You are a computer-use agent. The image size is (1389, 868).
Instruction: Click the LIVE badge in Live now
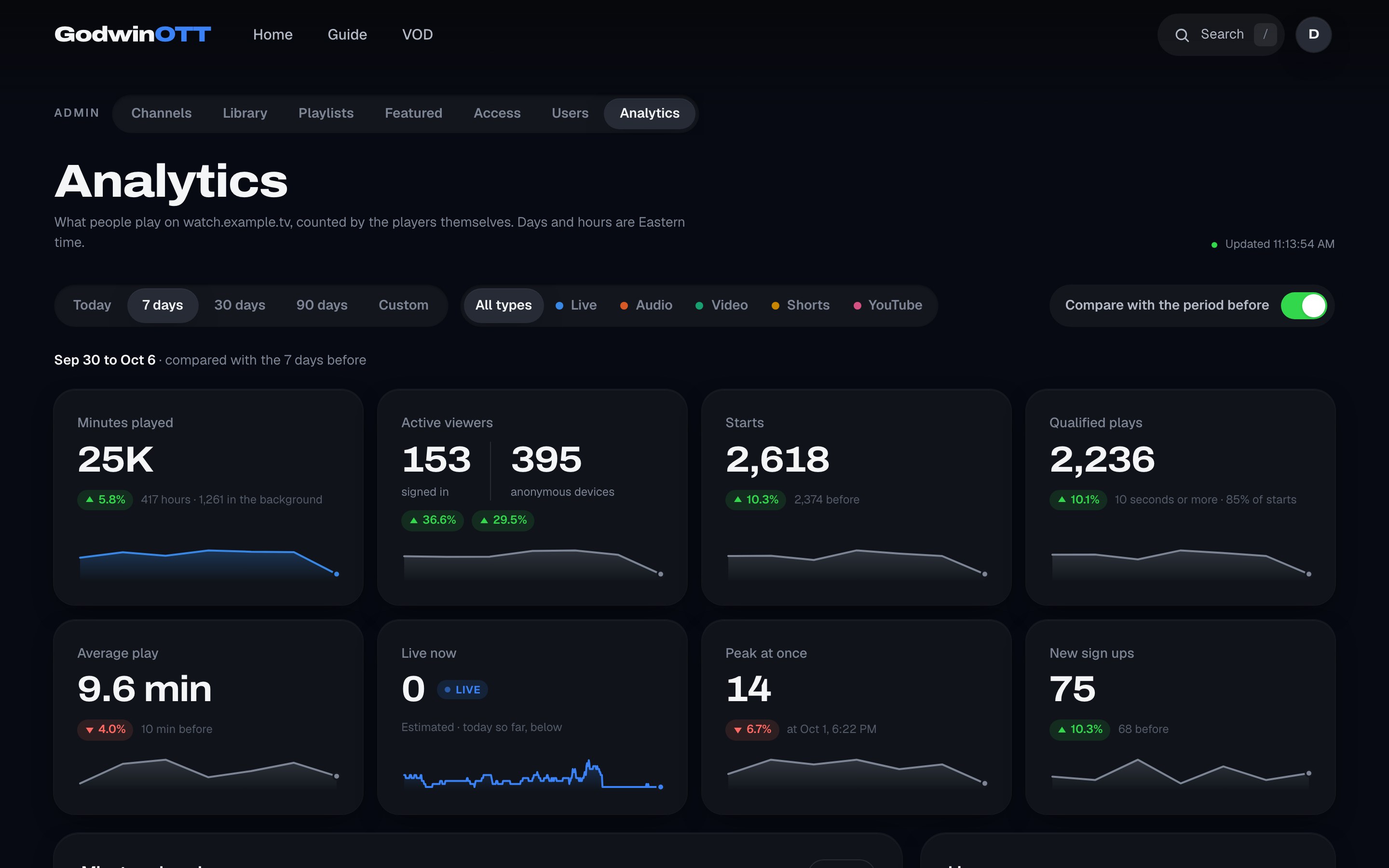coord(463,690)
